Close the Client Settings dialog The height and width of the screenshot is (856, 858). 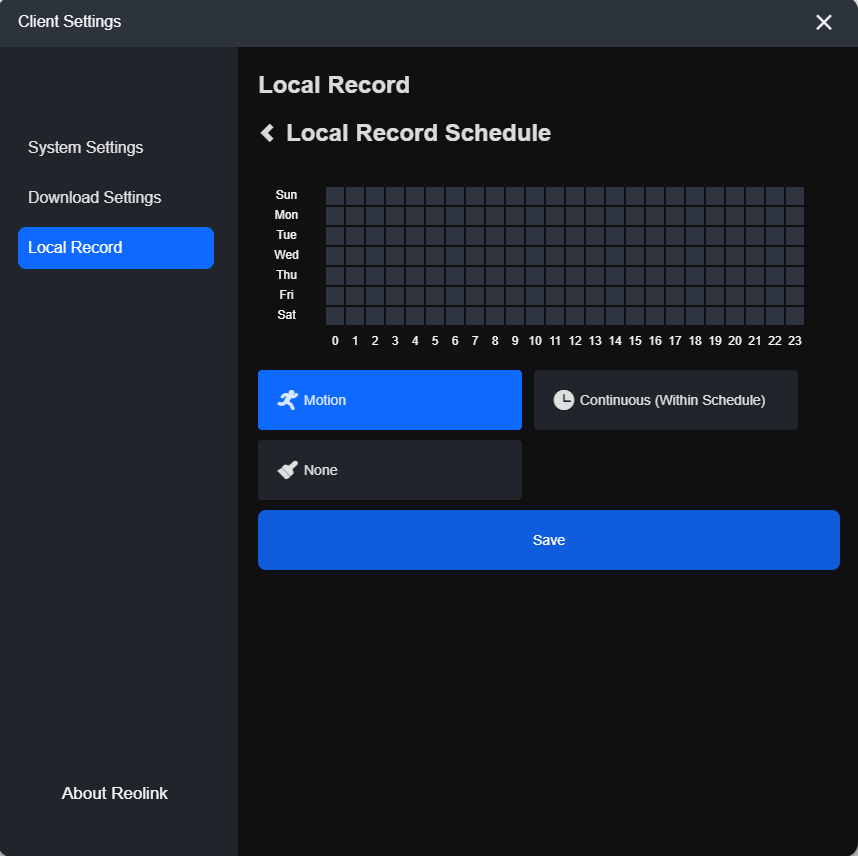click(x=824, y=22)
